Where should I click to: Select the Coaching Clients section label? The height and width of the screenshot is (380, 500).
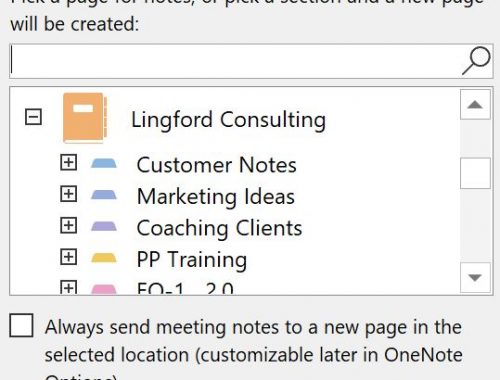tap(219, 228)
